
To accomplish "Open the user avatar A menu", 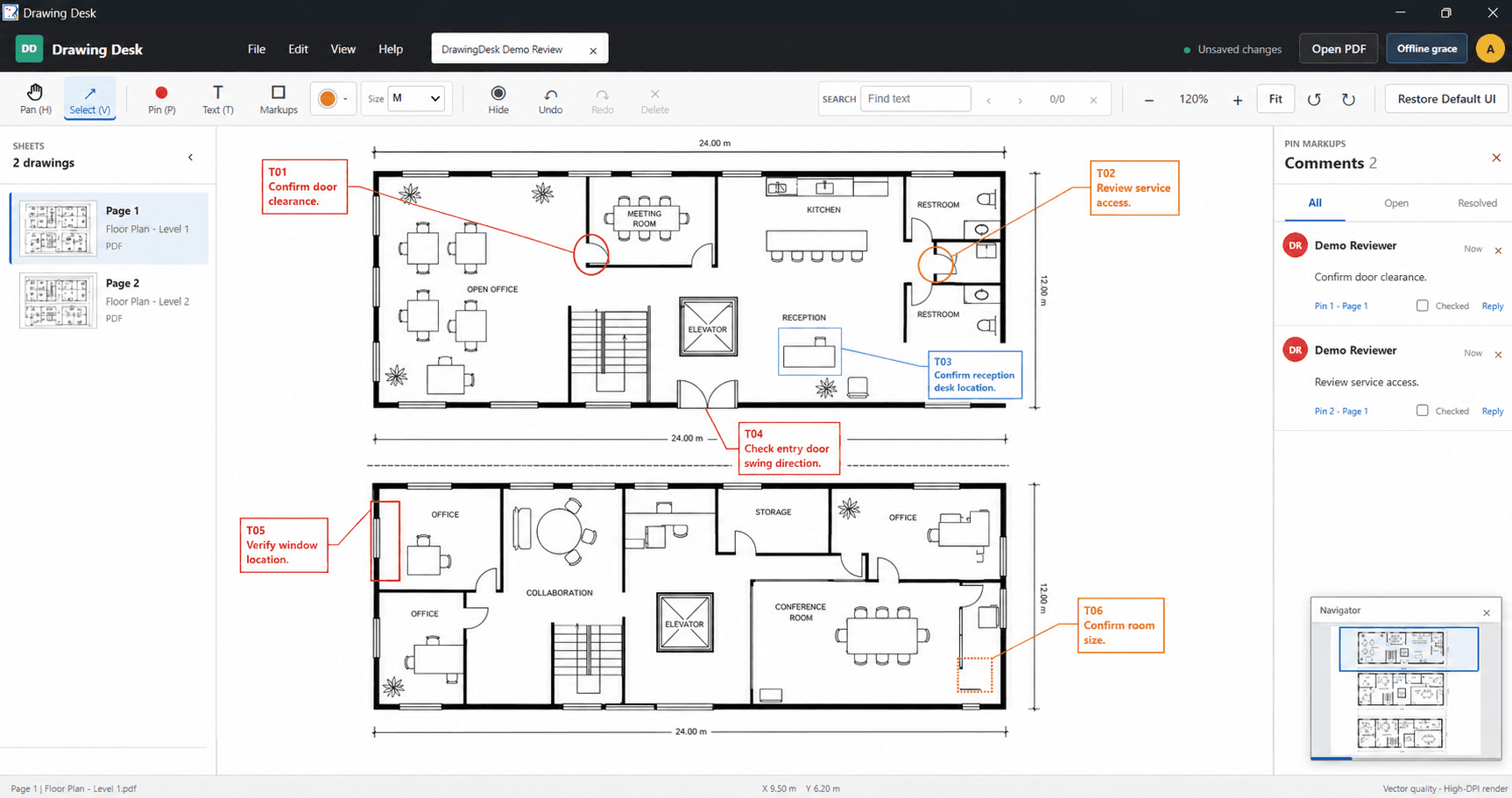I will 1490,49.
